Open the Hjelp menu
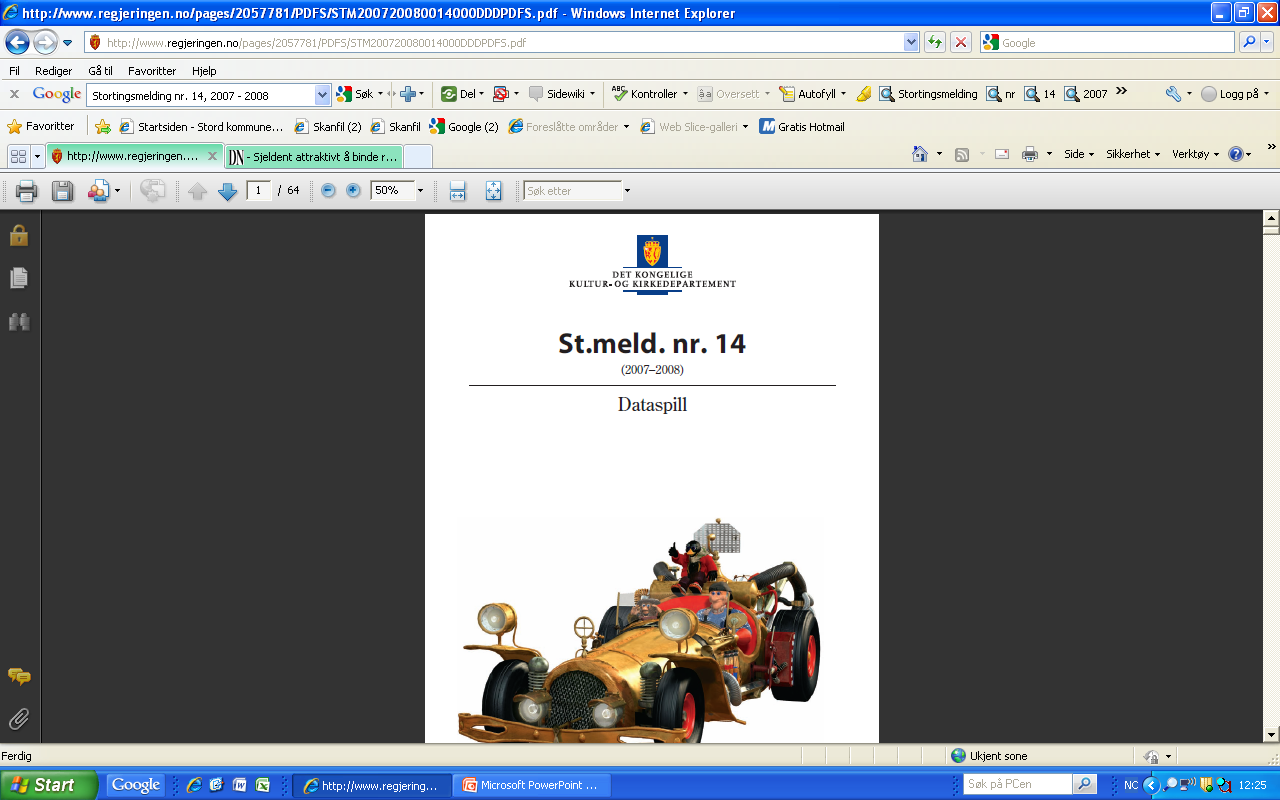1280x800 pixels. 204,71
